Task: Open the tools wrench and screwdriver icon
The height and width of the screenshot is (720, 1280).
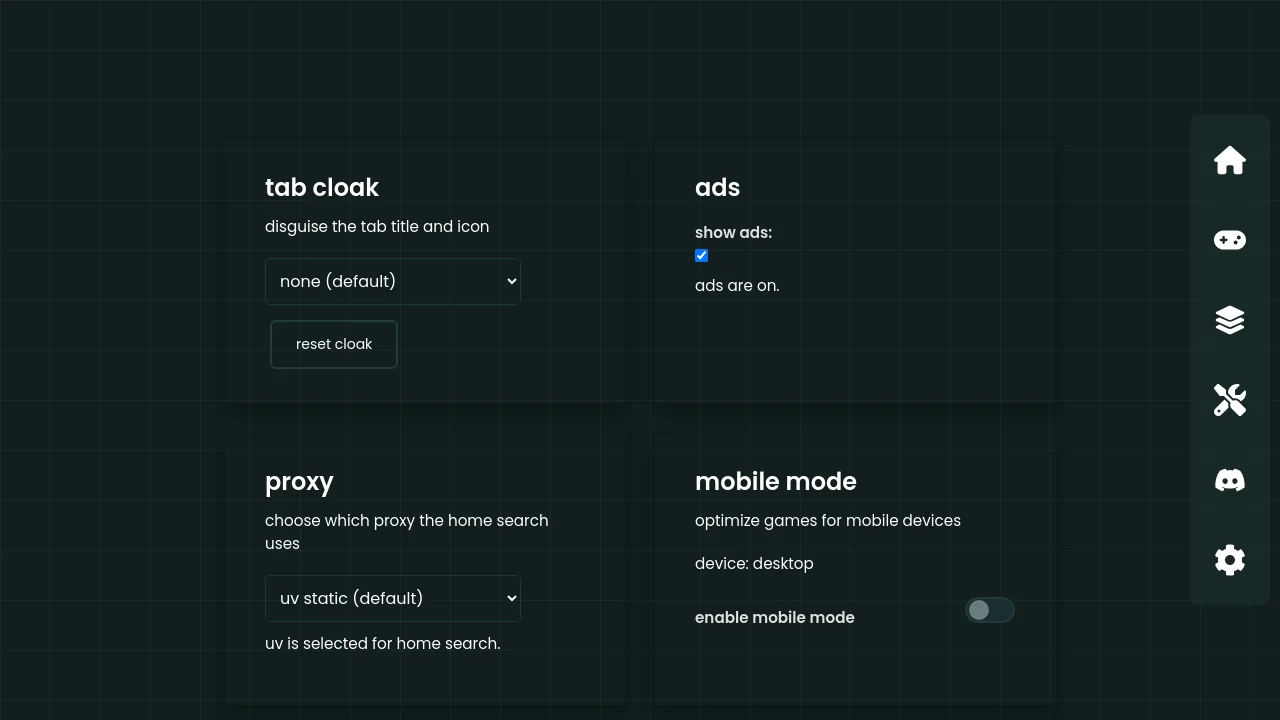Action: 1229,400
